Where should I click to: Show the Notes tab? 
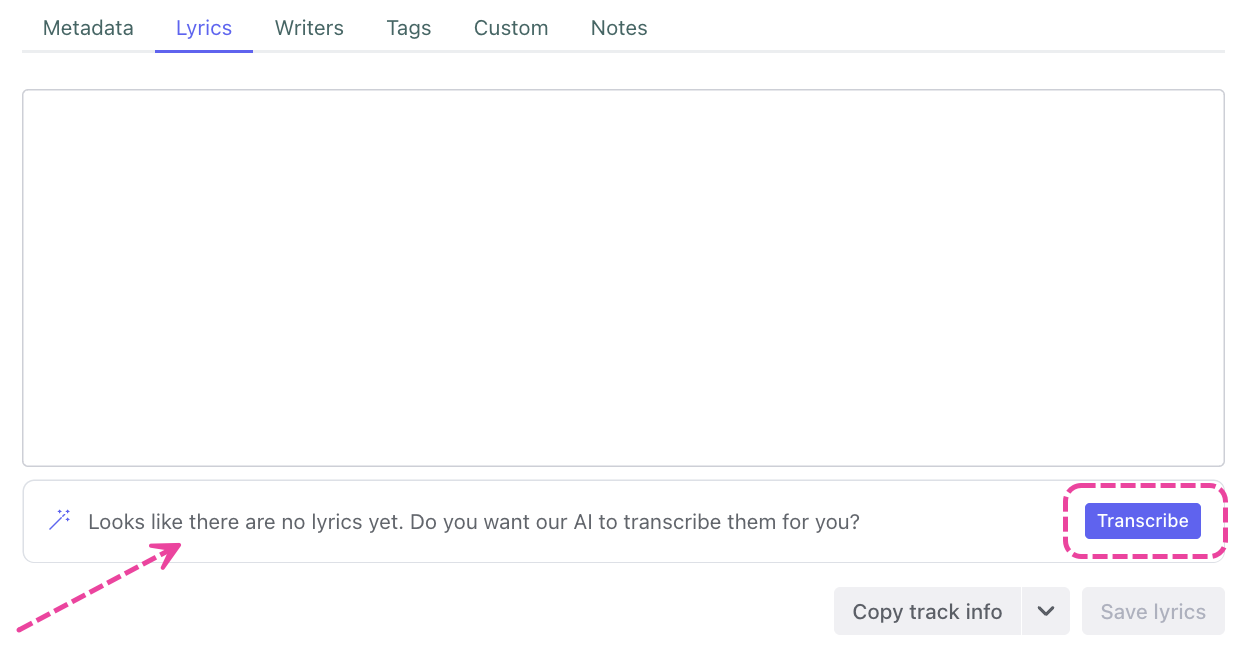point(619,28)
